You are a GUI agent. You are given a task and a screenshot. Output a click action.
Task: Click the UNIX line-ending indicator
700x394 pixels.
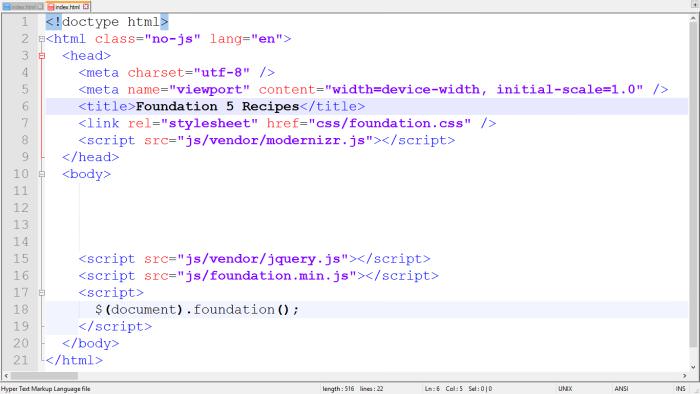coord(565,389)
